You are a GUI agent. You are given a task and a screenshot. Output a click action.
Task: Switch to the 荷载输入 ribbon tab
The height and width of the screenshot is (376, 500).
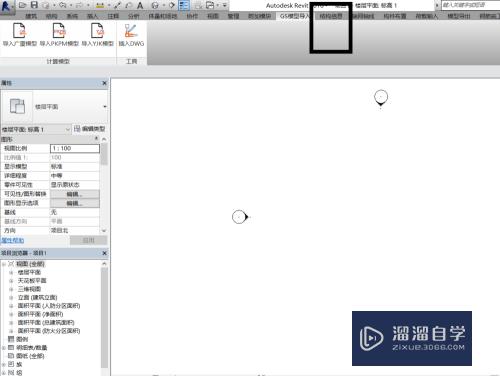[x=427, y=16]
